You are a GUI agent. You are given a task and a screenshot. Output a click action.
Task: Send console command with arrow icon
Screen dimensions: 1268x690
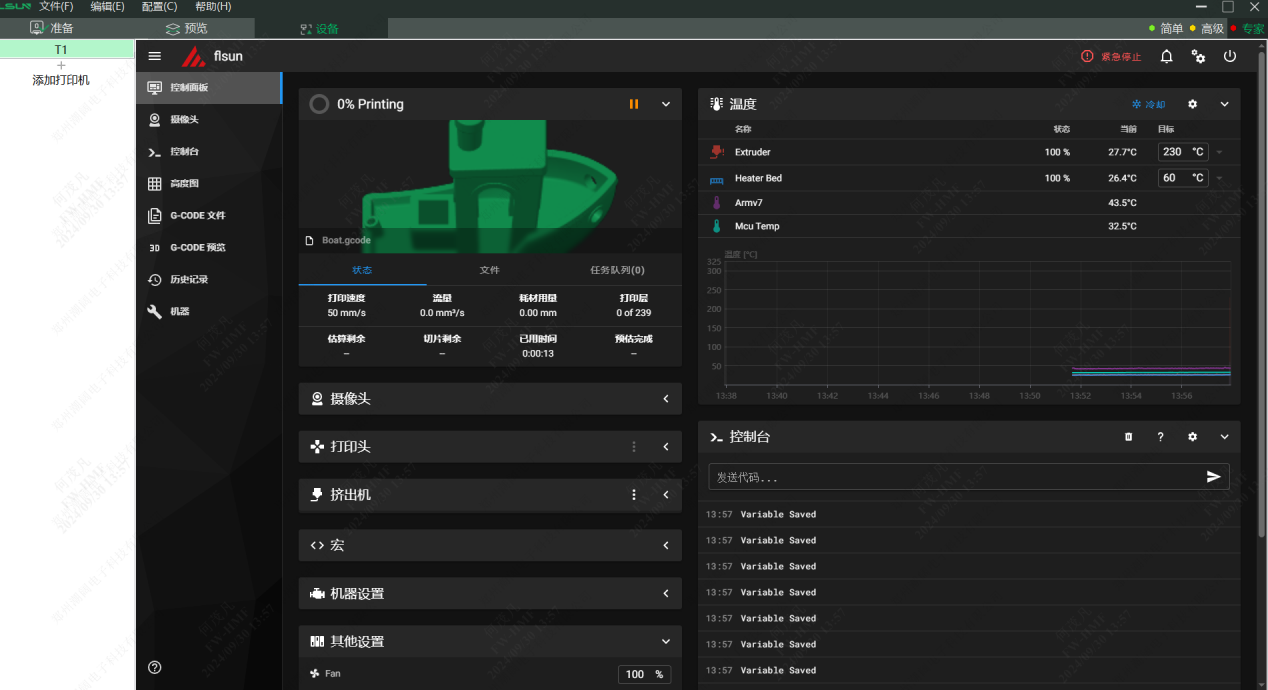[1213, 477]
